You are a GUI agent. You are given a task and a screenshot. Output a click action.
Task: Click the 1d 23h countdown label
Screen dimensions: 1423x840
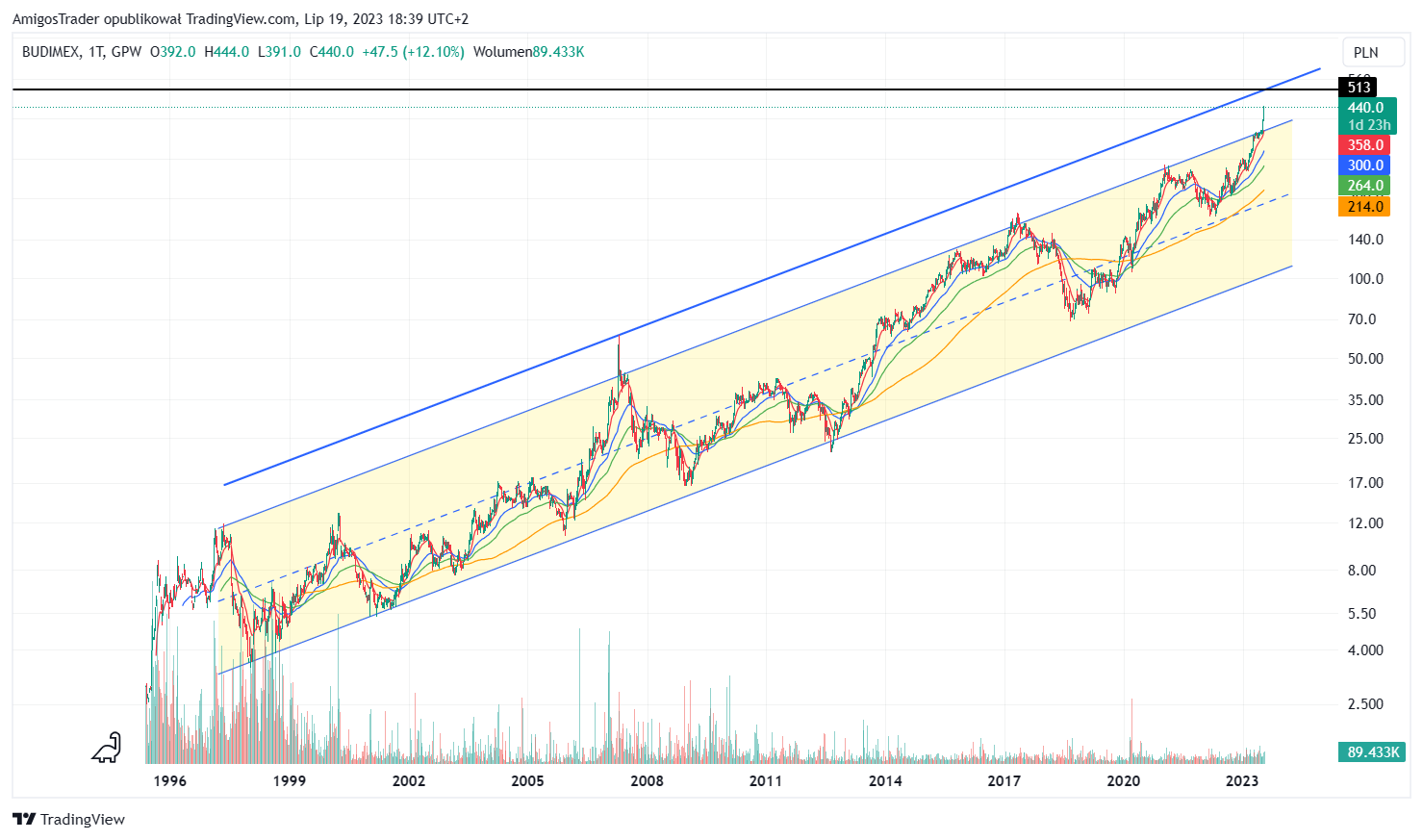click(1368, 125)
